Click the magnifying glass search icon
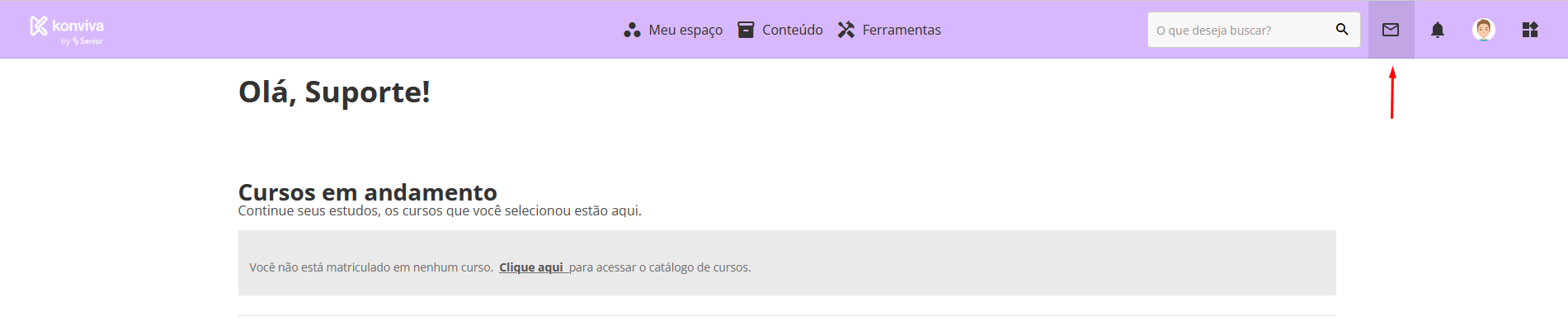 pyautogui.click(x=1342, y=29)
